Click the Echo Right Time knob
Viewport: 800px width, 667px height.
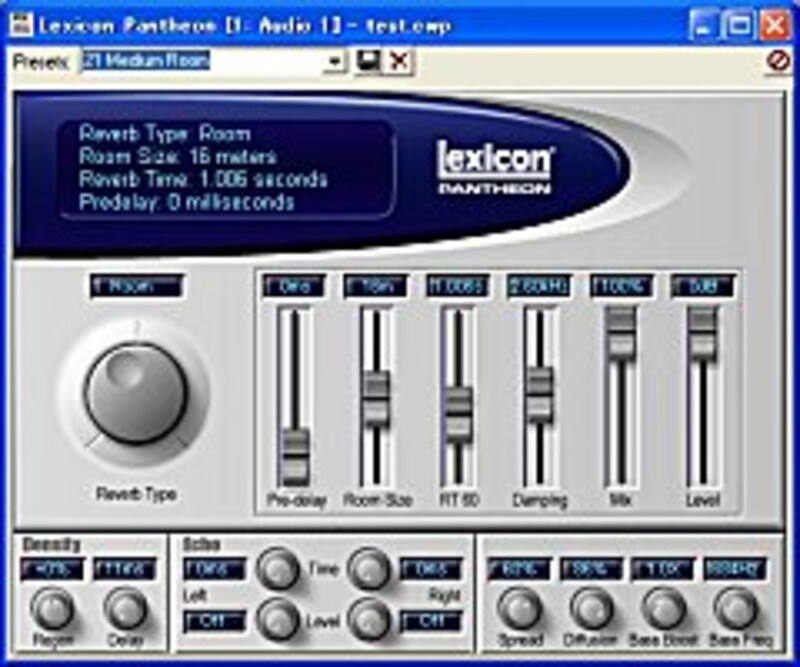[x=368, y=569]
